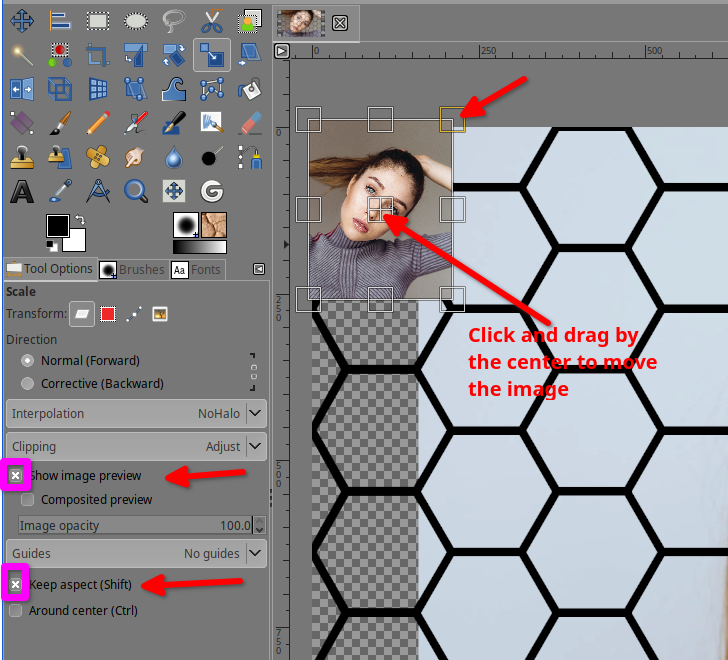
Task: Select the Ellipse Select tool
Action: tap(136, 21)
